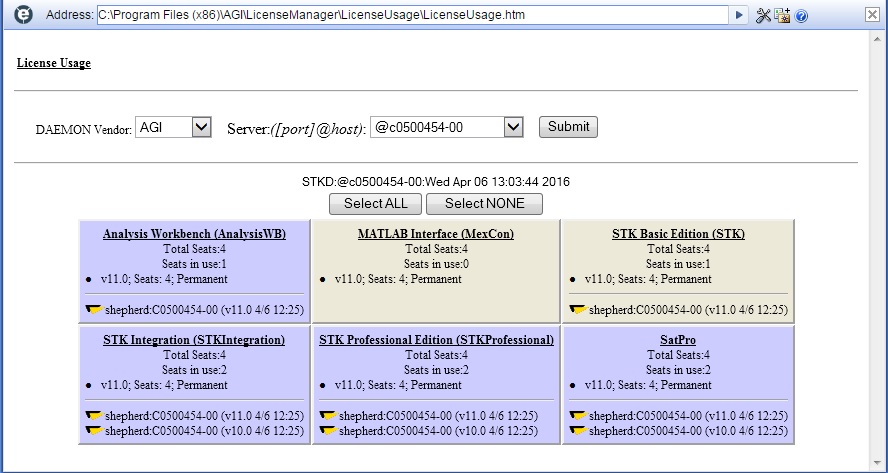Click 'Total Seats:4' in SatPro card
This screenshot has height=473, width=888.
click(678, 355)
